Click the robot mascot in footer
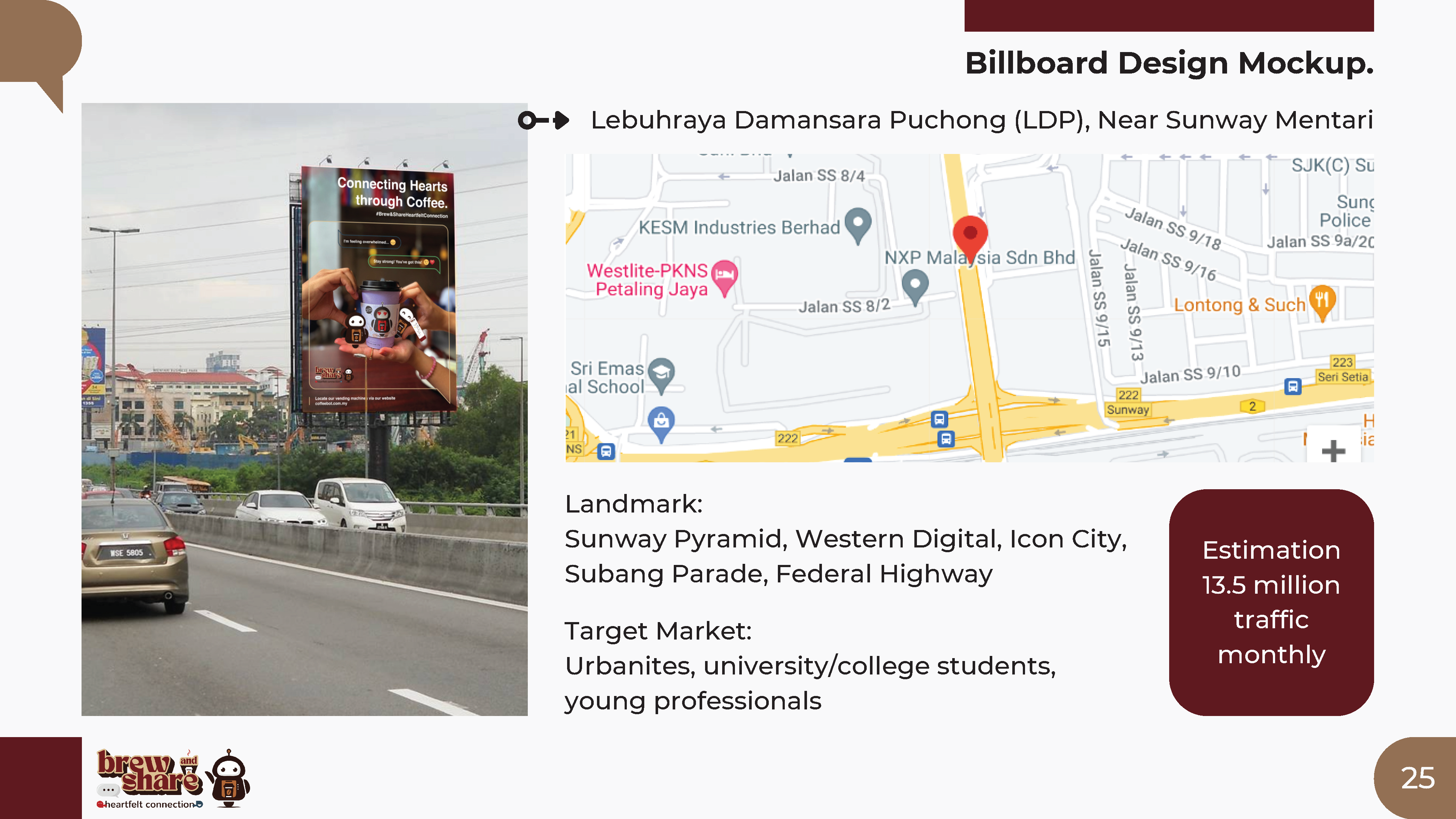 [228, 778]
